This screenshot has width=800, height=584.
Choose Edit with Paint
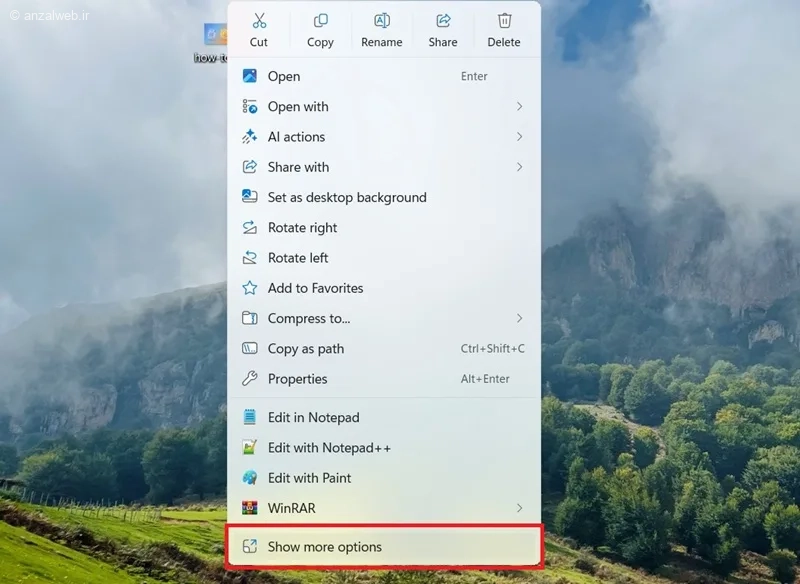pos(384,478)
